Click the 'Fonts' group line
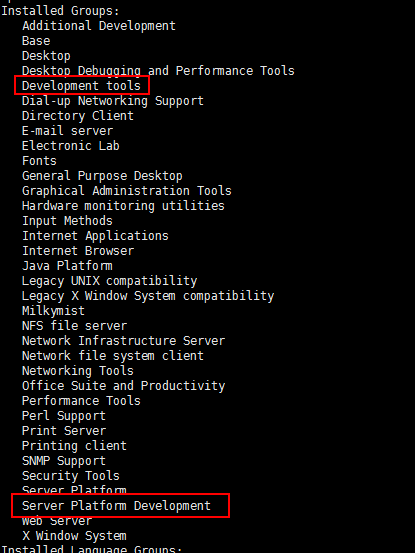The width and height of the screenshot is (415, 553). coord(39,161)
